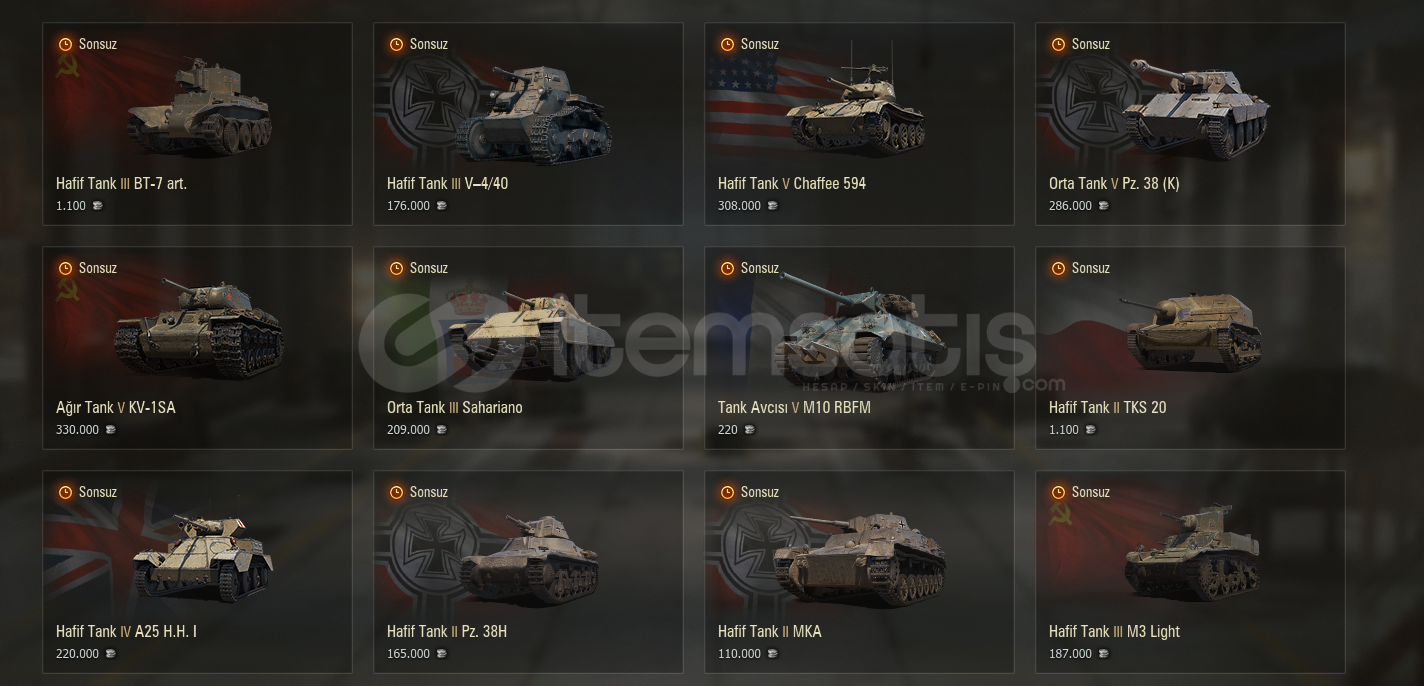Click the silver coin icon beside 165.000
The width and height of the screenshot is (1424, 686).
click(441, 654)
